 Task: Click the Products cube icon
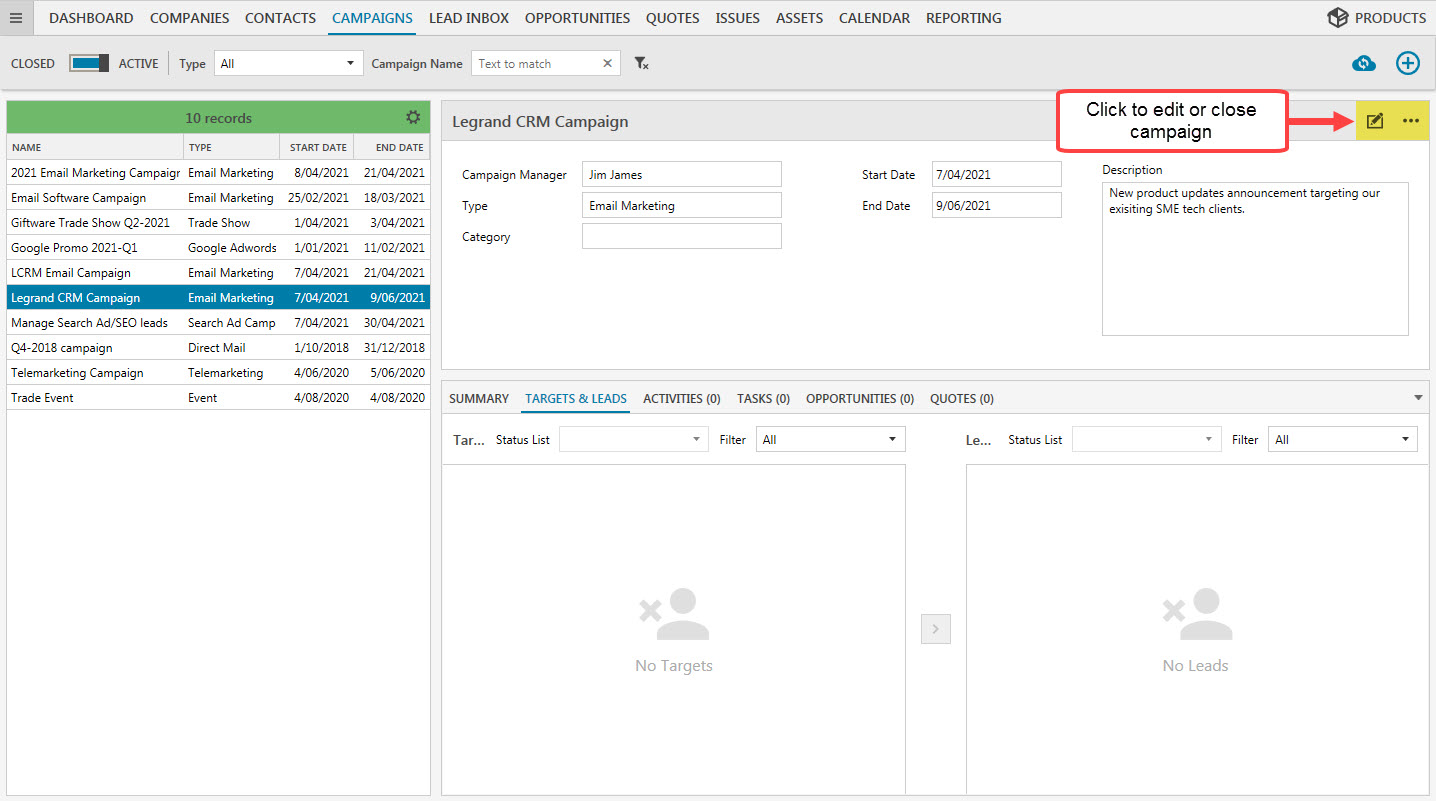[1338, 17]
